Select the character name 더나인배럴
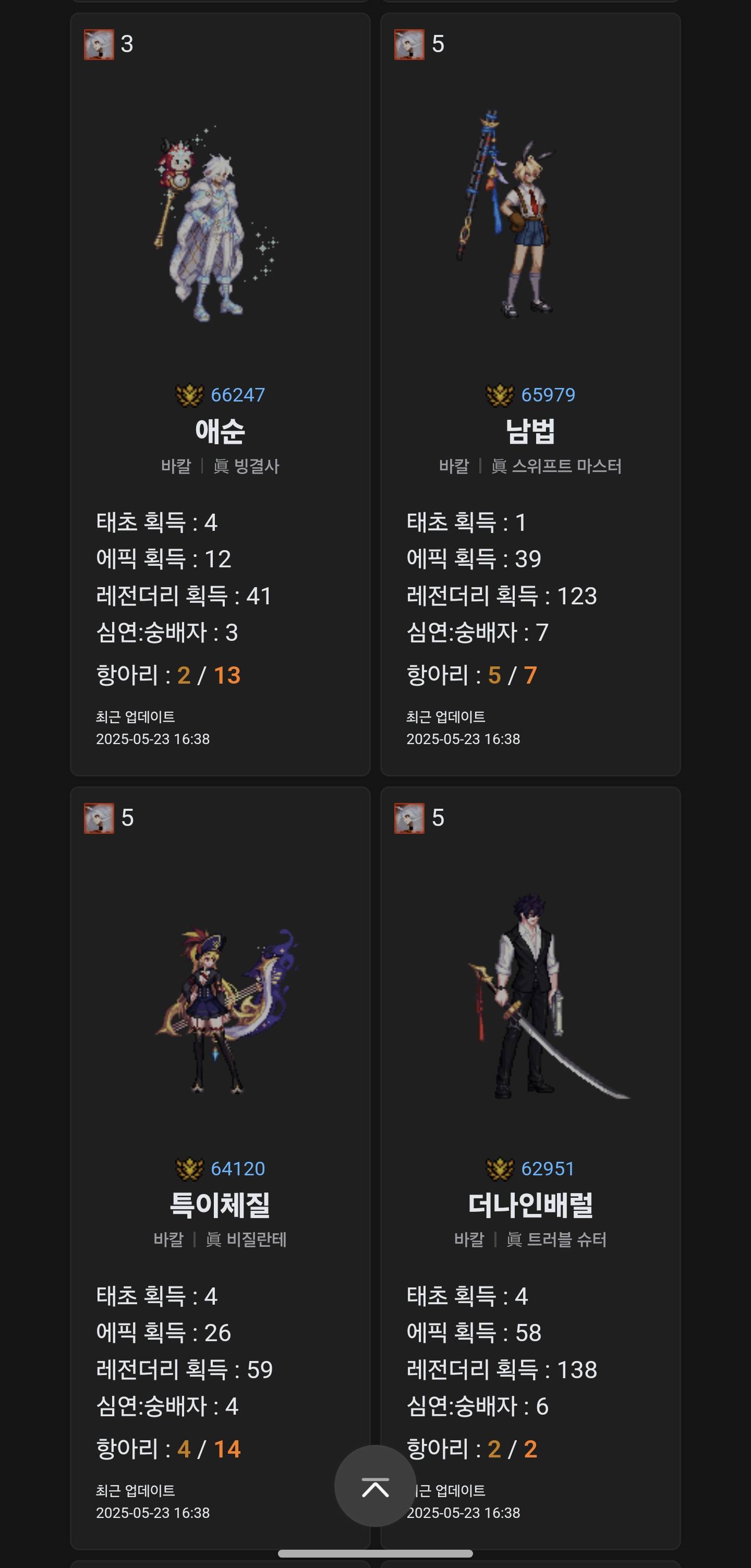The width and height of the screenshot is (751, 1568). [x=531, y=1205]
